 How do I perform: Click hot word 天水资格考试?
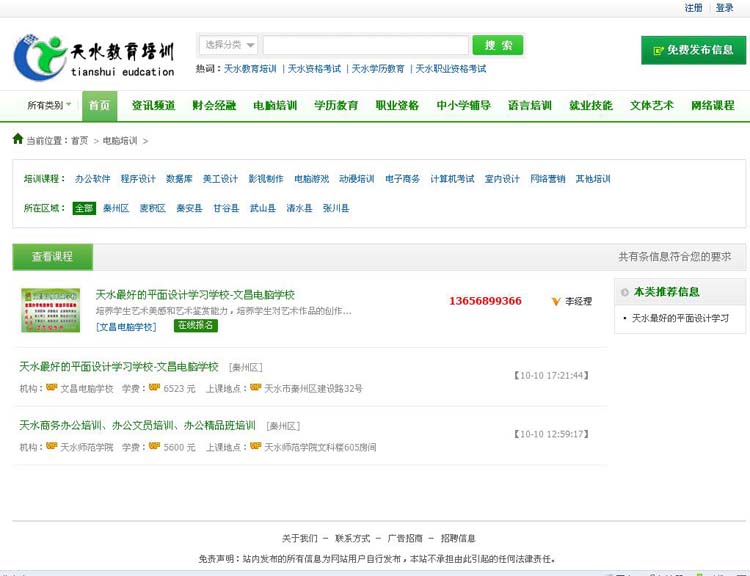(x=314, y=69)
